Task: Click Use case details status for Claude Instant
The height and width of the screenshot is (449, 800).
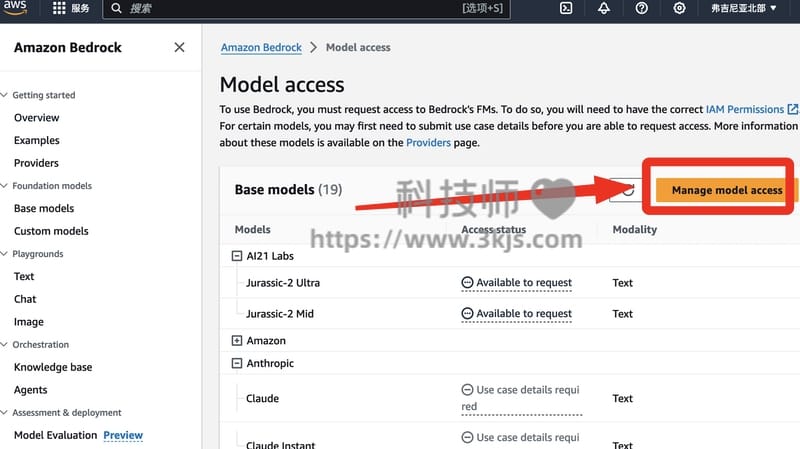Action: (x=521, y=438)
